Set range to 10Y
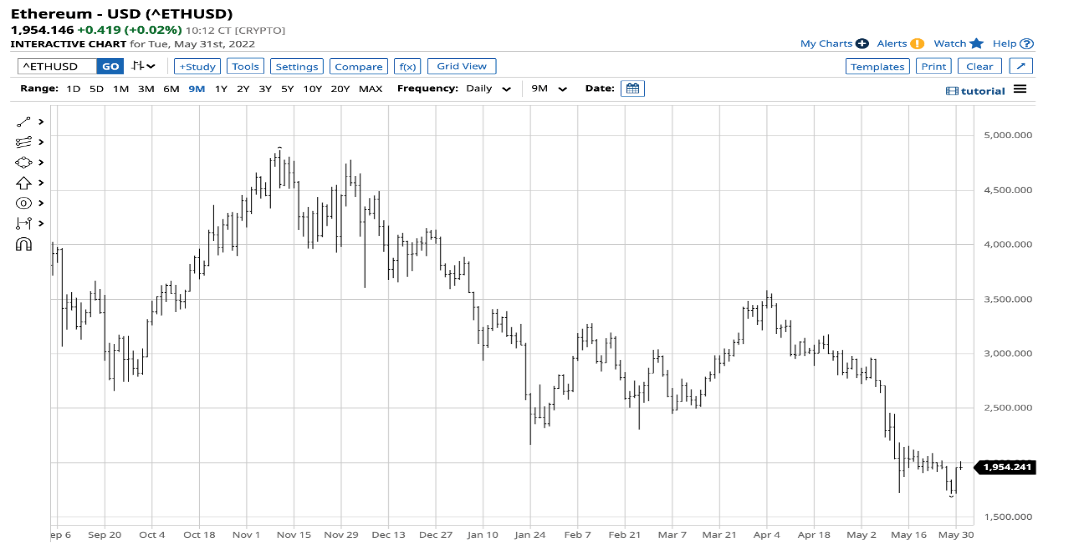The height and width of the screenshot is (555, 1084). (x=312, y=89)
